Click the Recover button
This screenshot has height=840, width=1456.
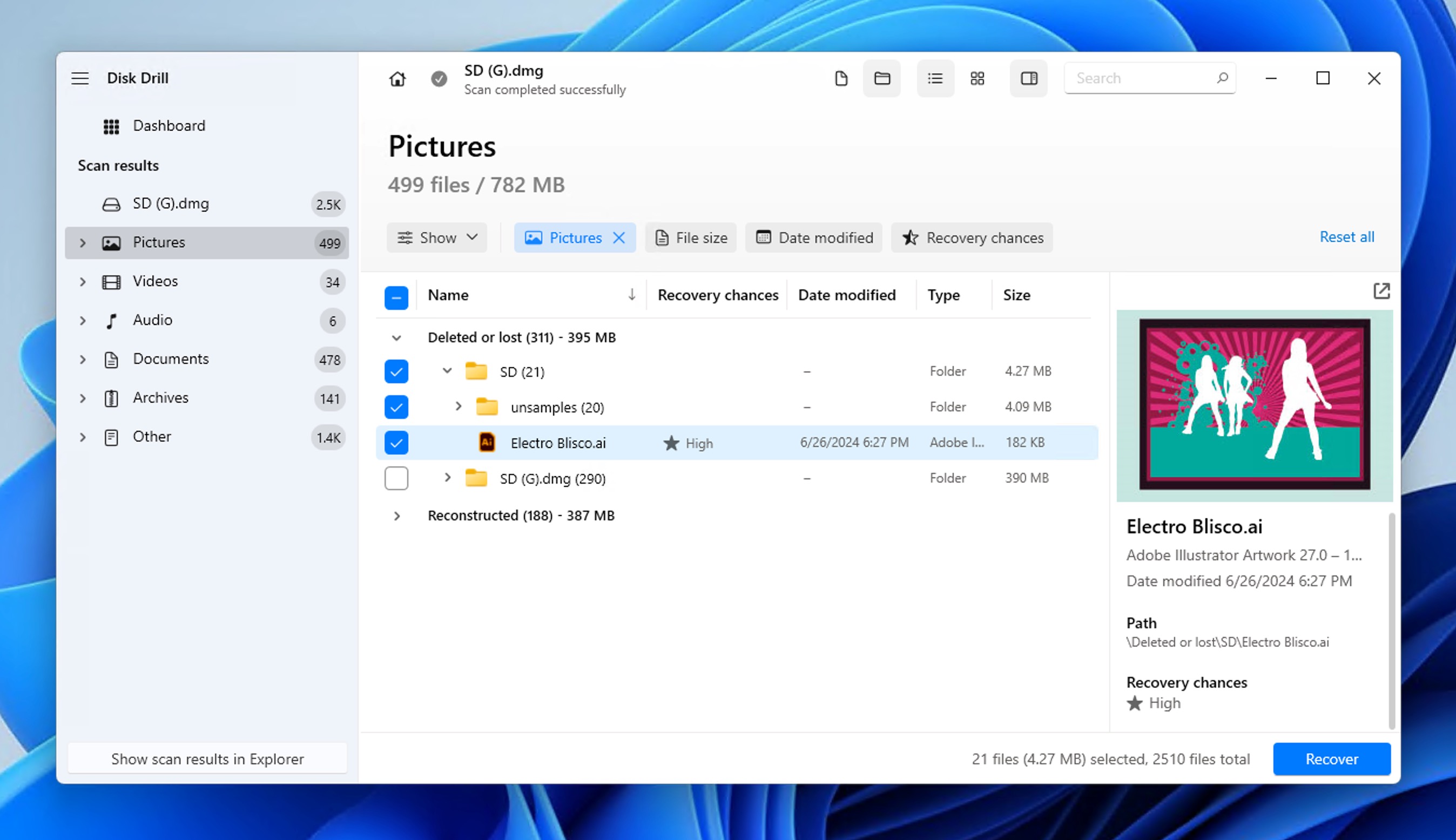[1332, 759]
